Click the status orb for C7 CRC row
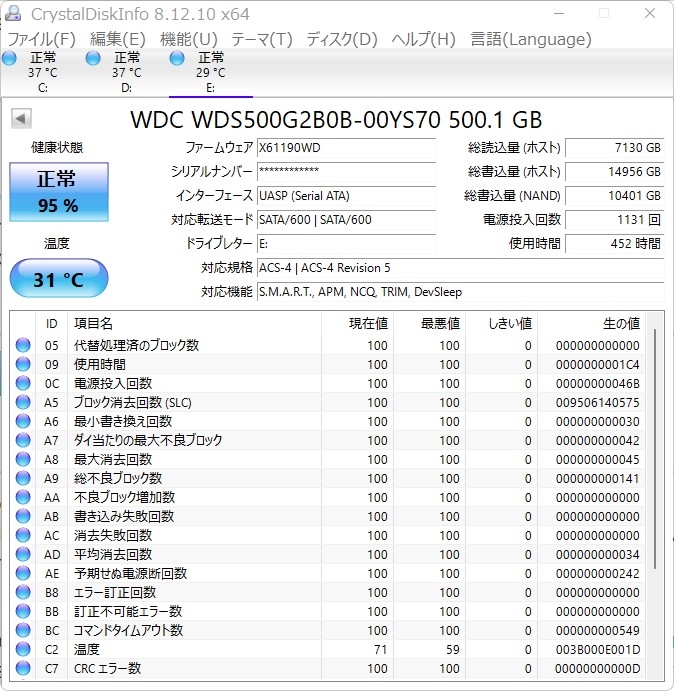 pos(23,668)
